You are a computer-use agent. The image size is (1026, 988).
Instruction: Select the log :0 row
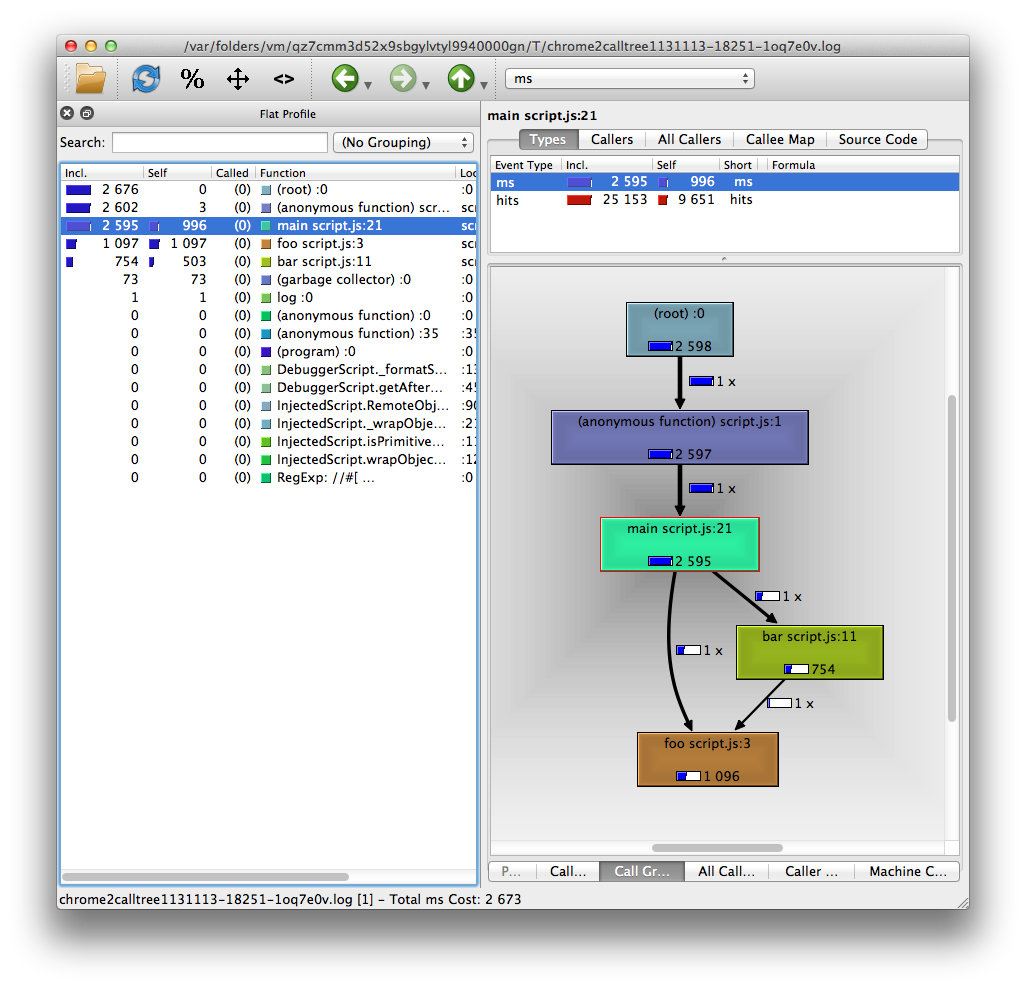pyautogui.click(x=268, y=298)
